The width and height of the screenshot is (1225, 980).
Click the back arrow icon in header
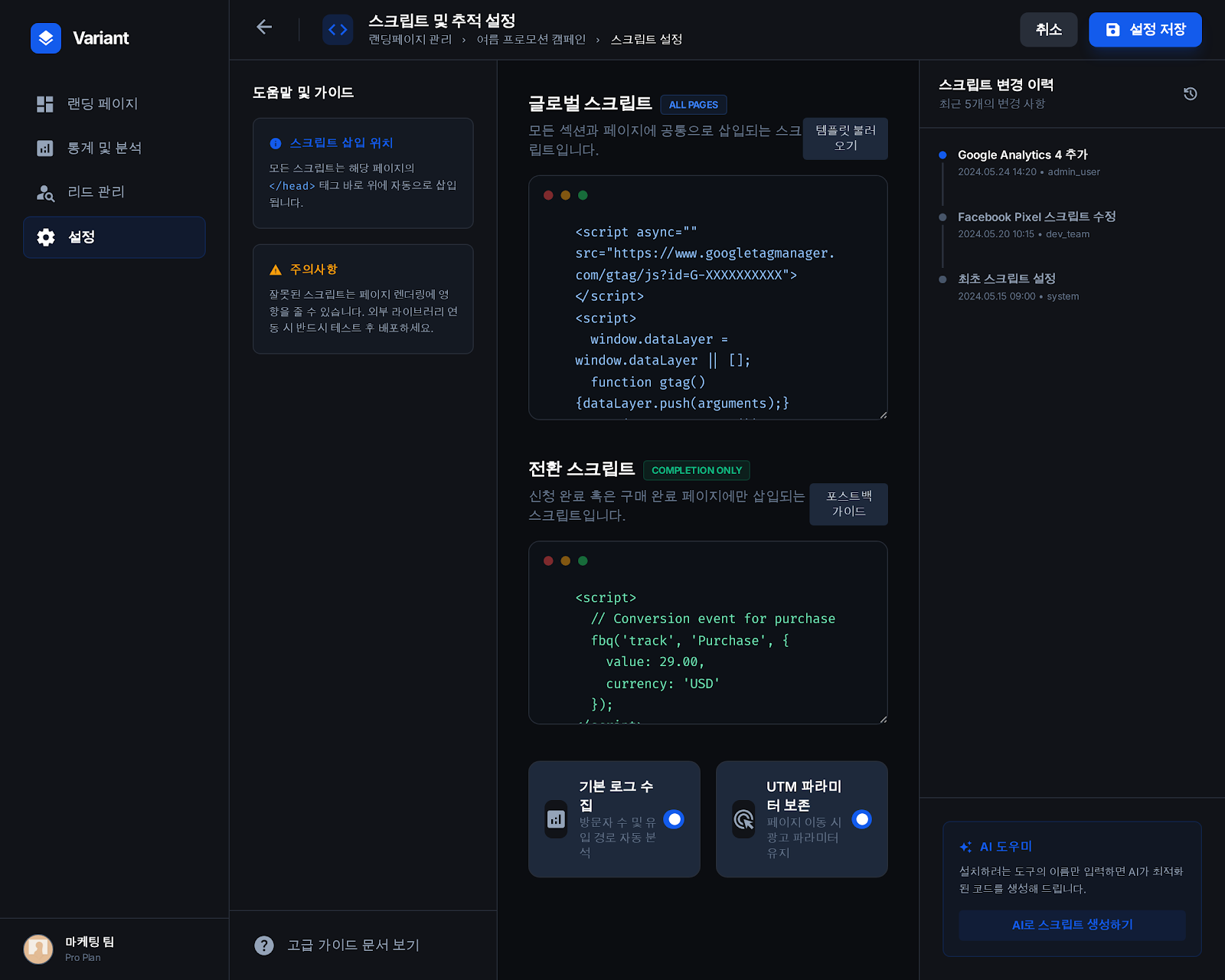click(264, 28)
